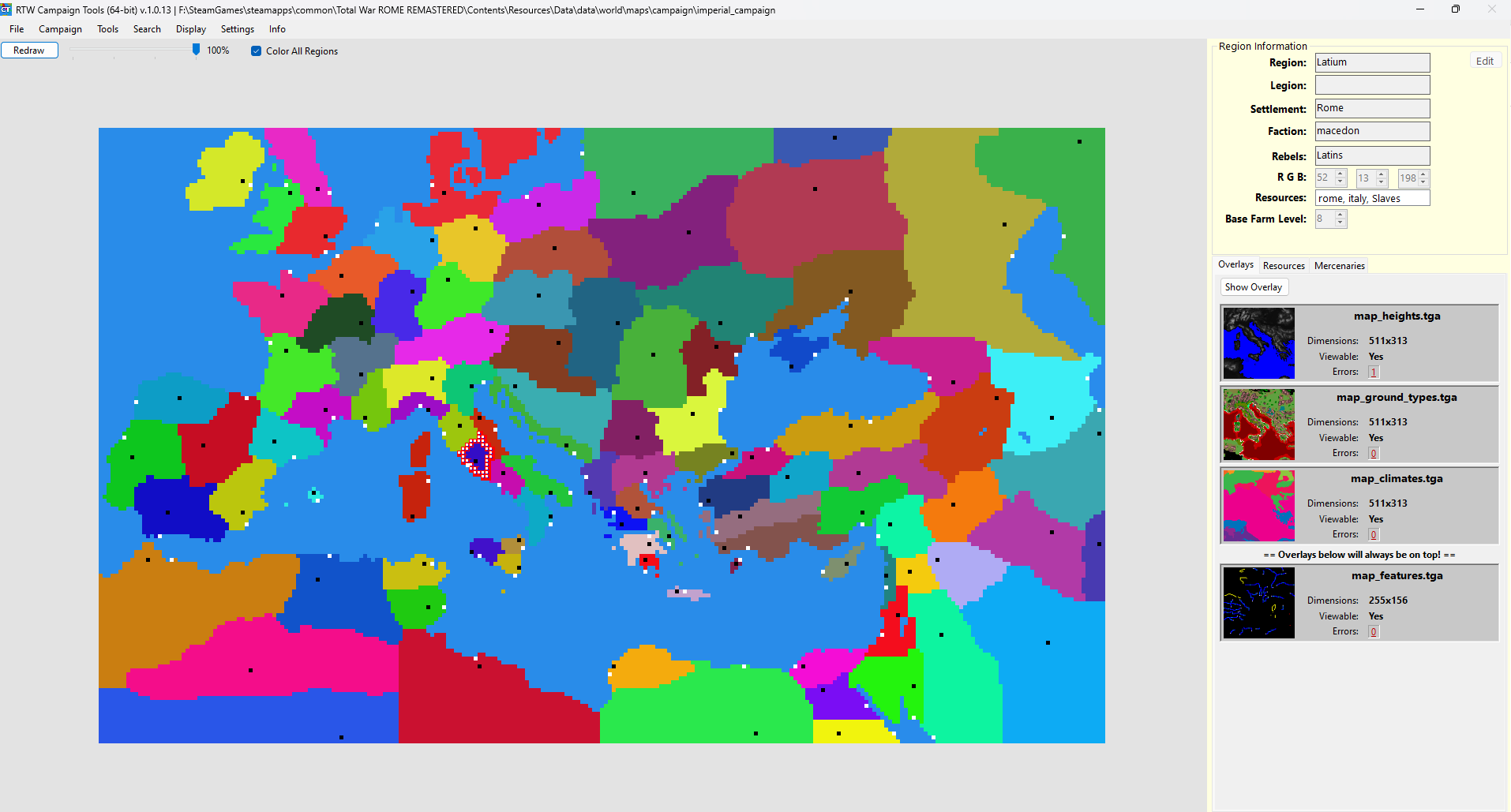Switch to the Resources tab
1511x812 pixels.
coord(1284,266)
